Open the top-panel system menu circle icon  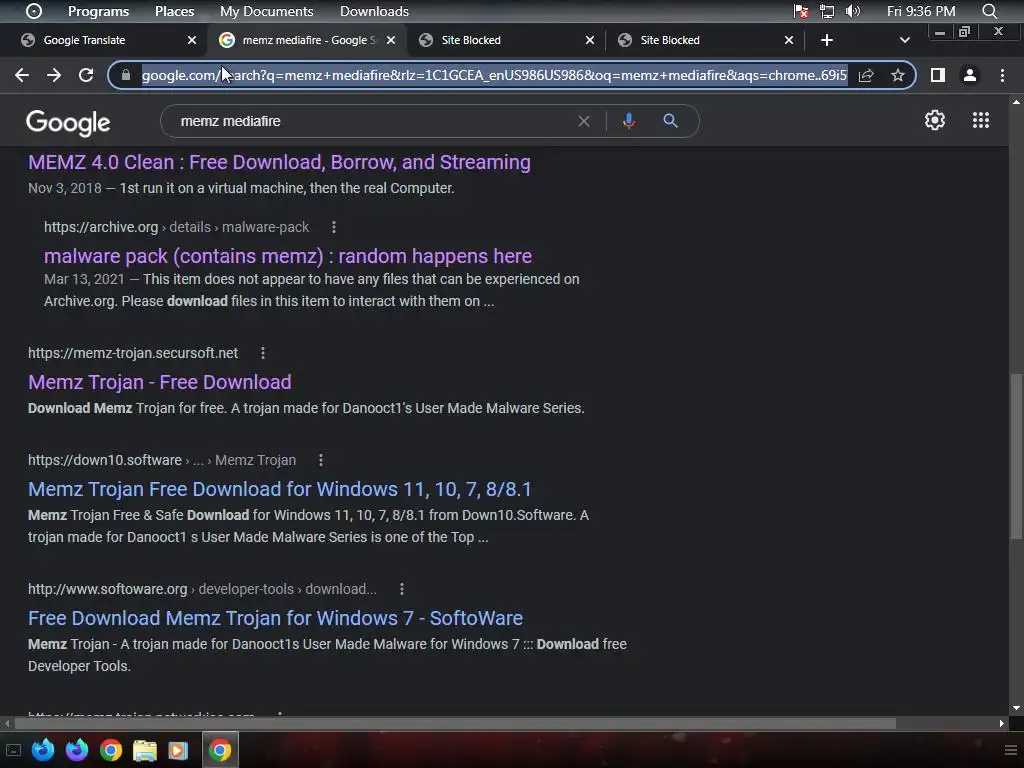coord(33,11)
